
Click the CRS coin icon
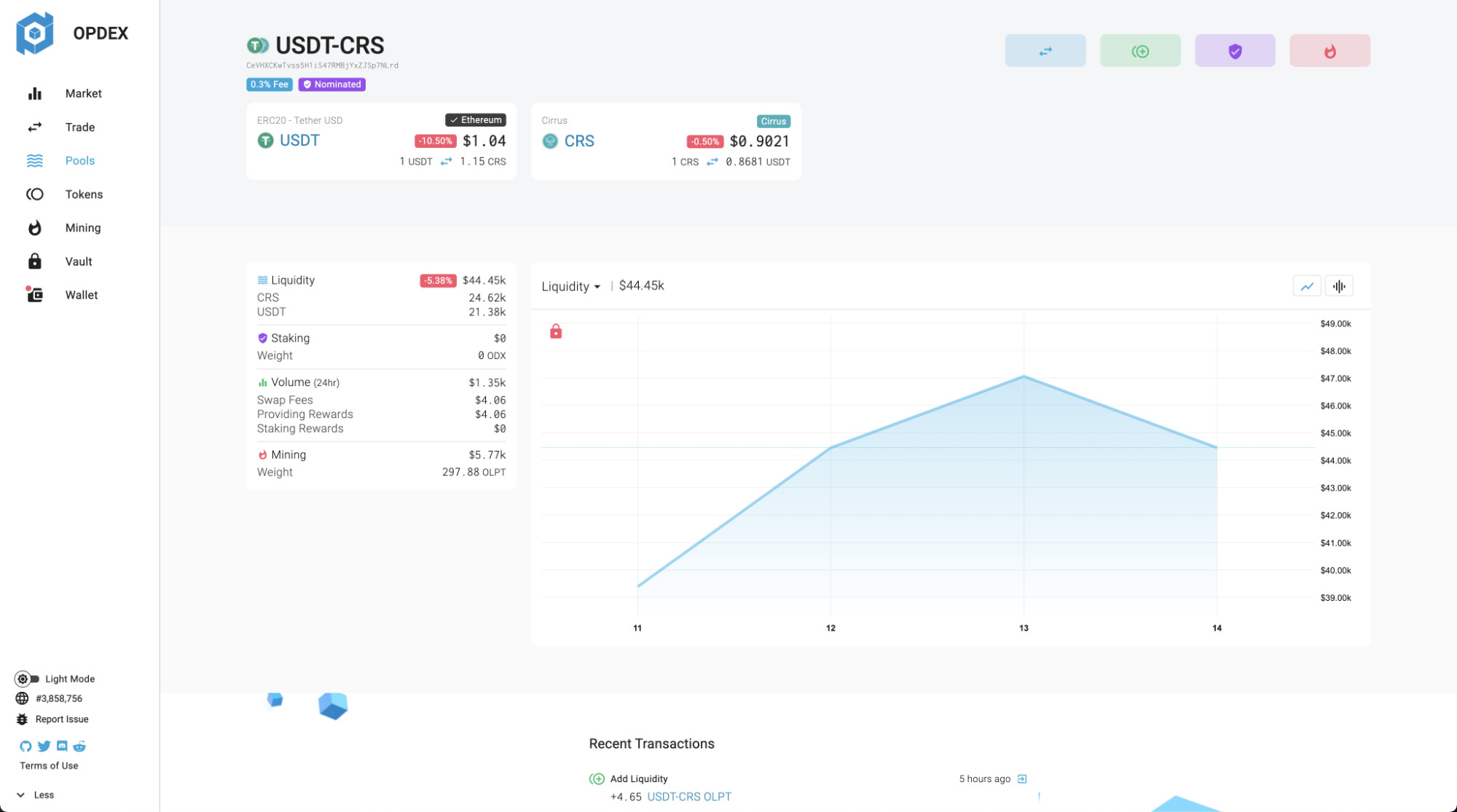(x=550, y=141)
